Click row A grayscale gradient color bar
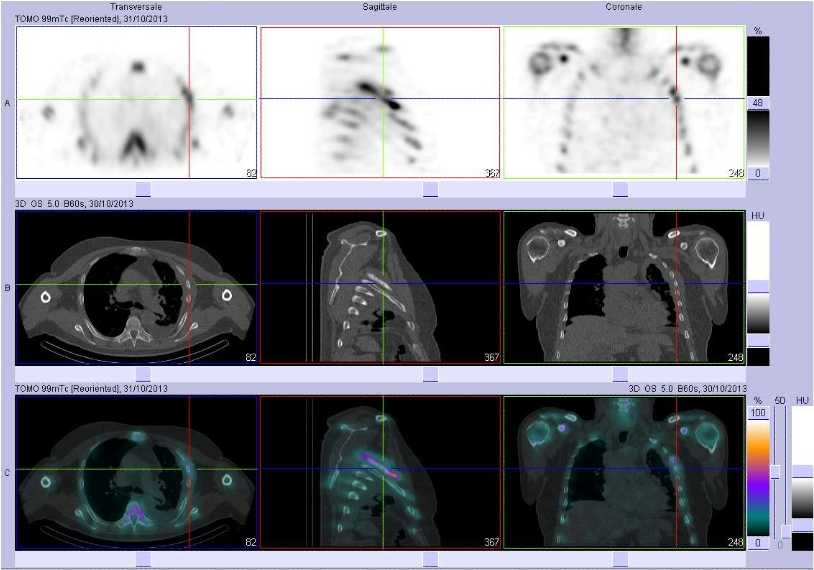 click(758, 138)
